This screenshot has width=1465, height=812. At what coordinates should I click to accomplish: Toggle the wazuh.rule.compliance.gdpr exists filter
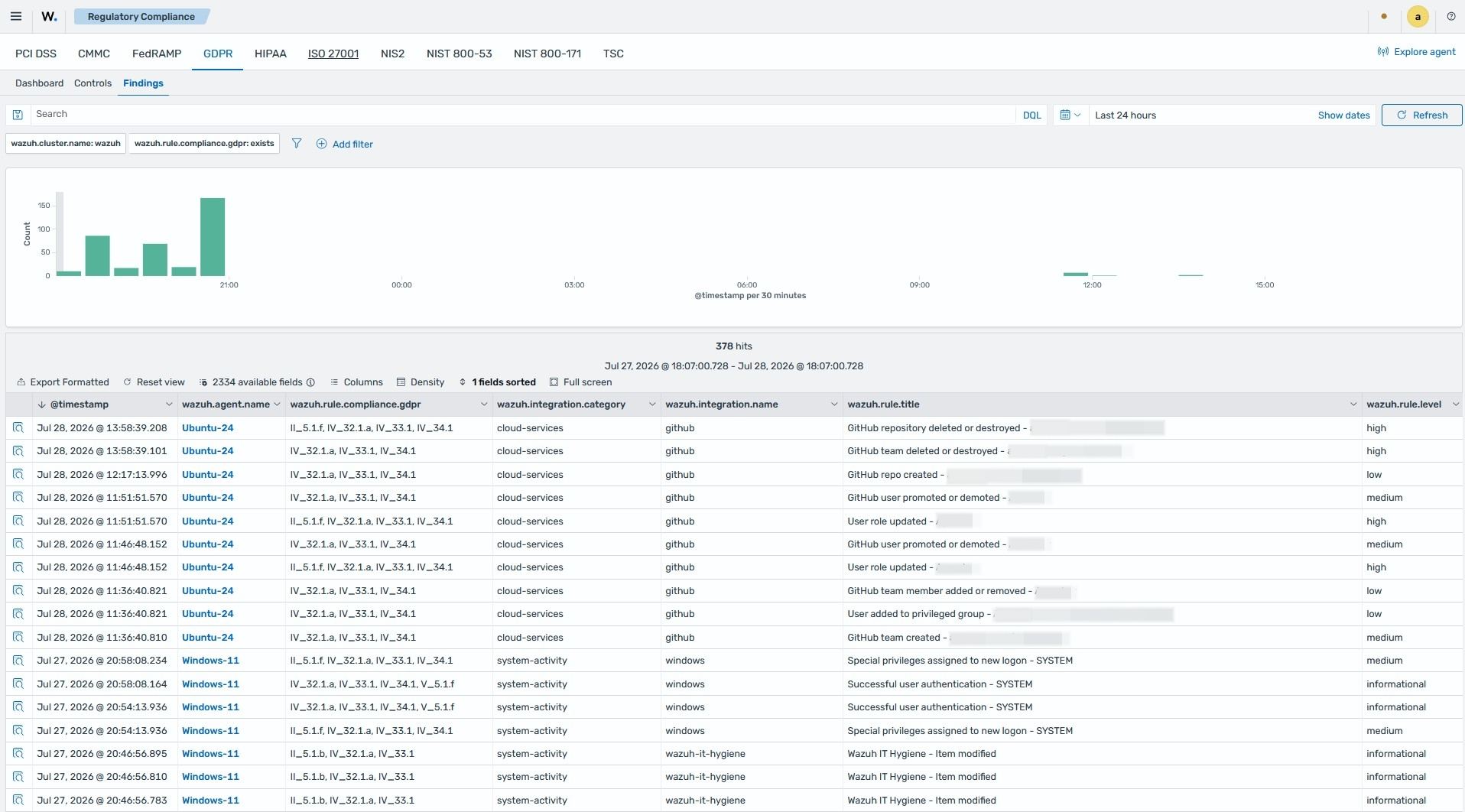point(204,144)
